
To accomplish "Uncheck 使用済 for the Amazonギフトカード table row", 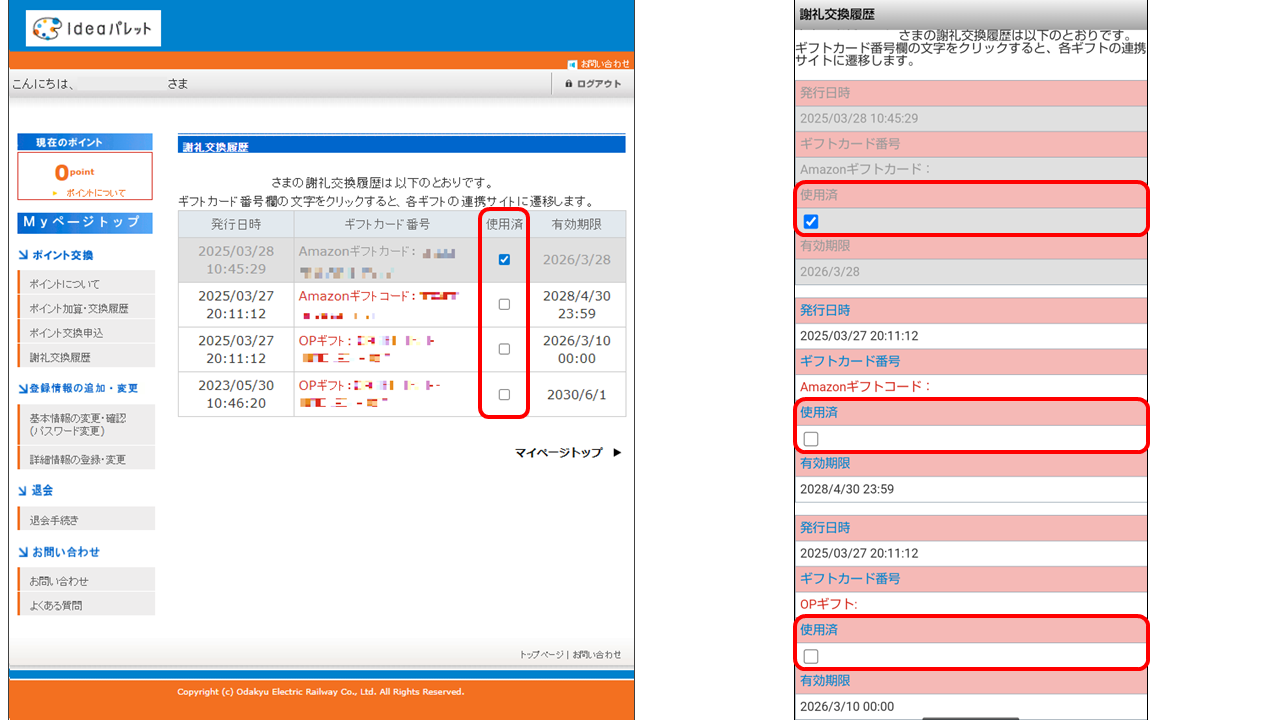I will (x=504, y=260).
